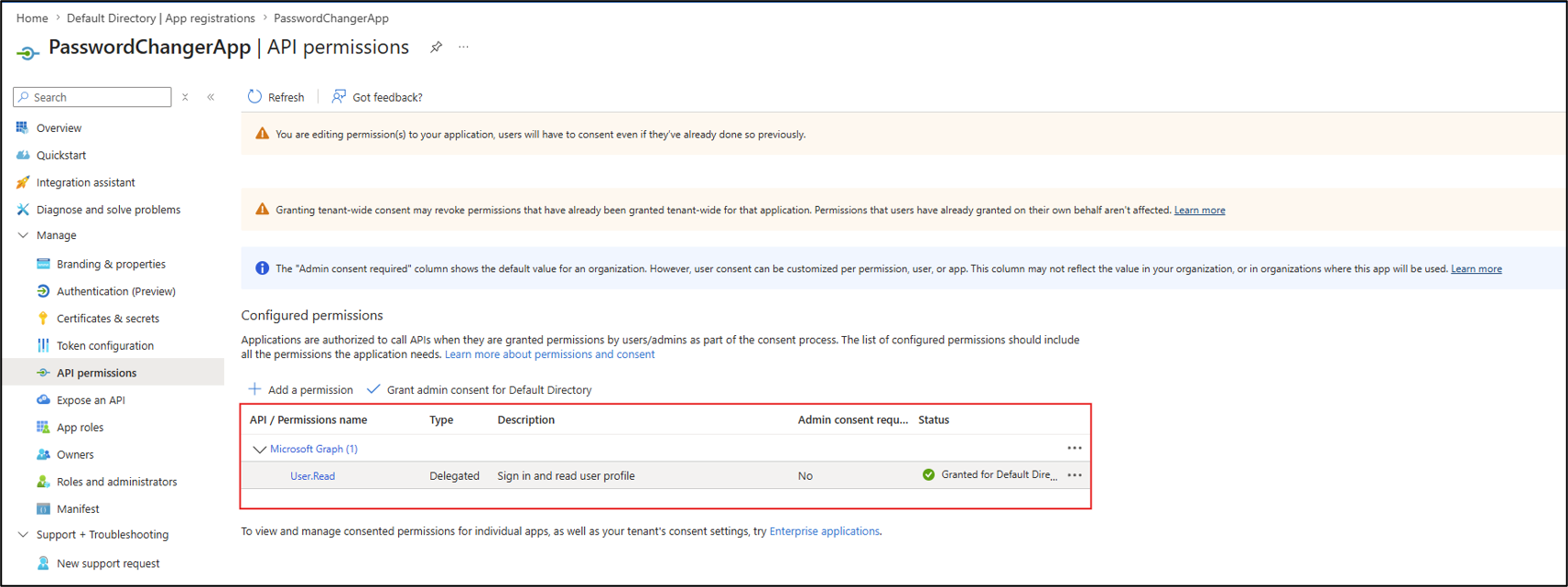This screenshot has height=587, width=1568.
Task: Click the App roles icon
Action: tap(43, 427)
